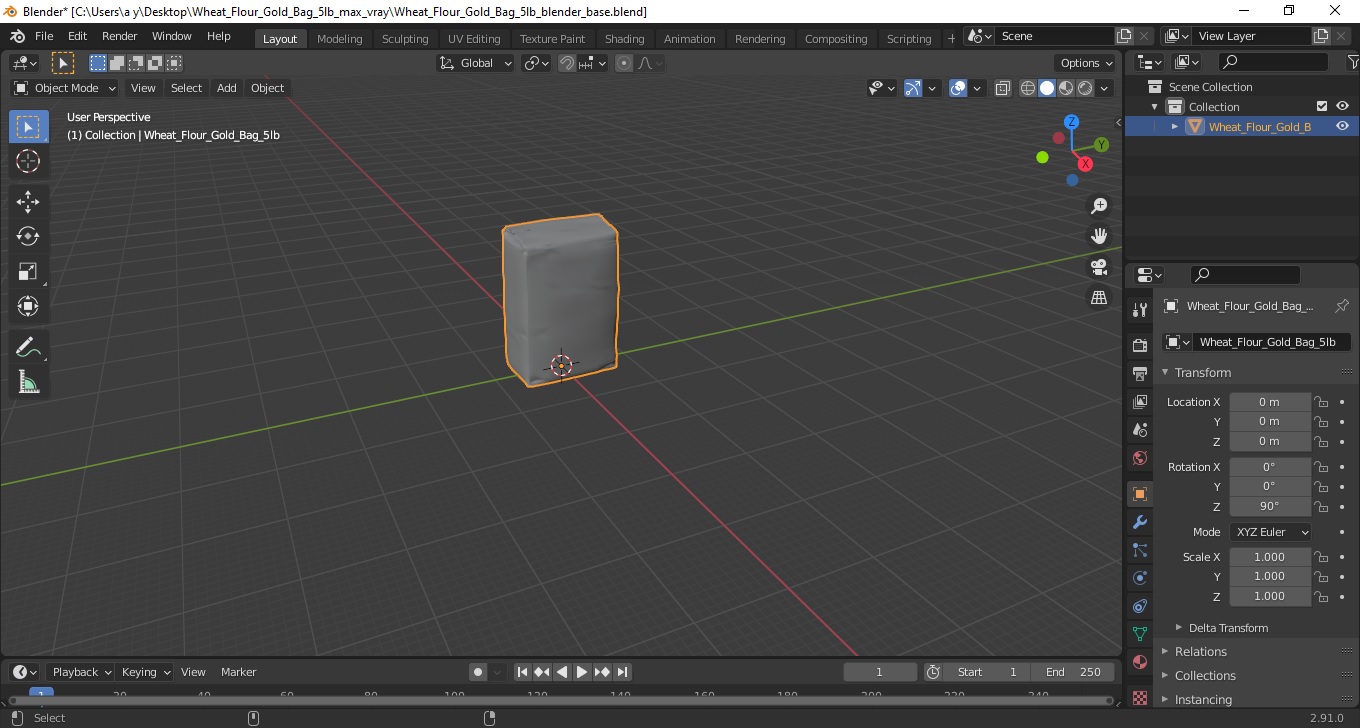Switch to Rendered viewport shading
This screenshot has height=728, width=1360.
(x=1085, y=88)
